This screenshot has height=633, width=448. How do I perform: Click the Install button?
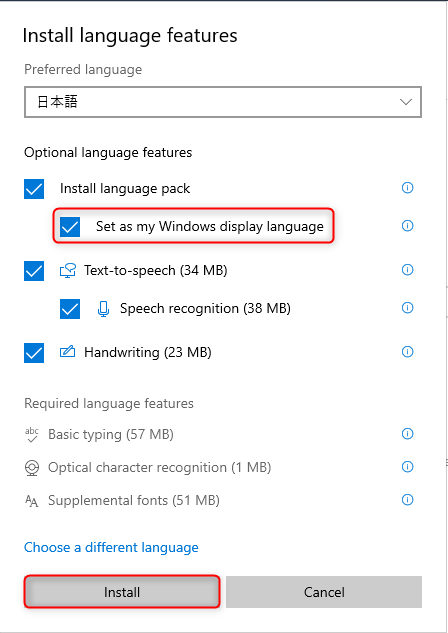click(x=121, y=592)
